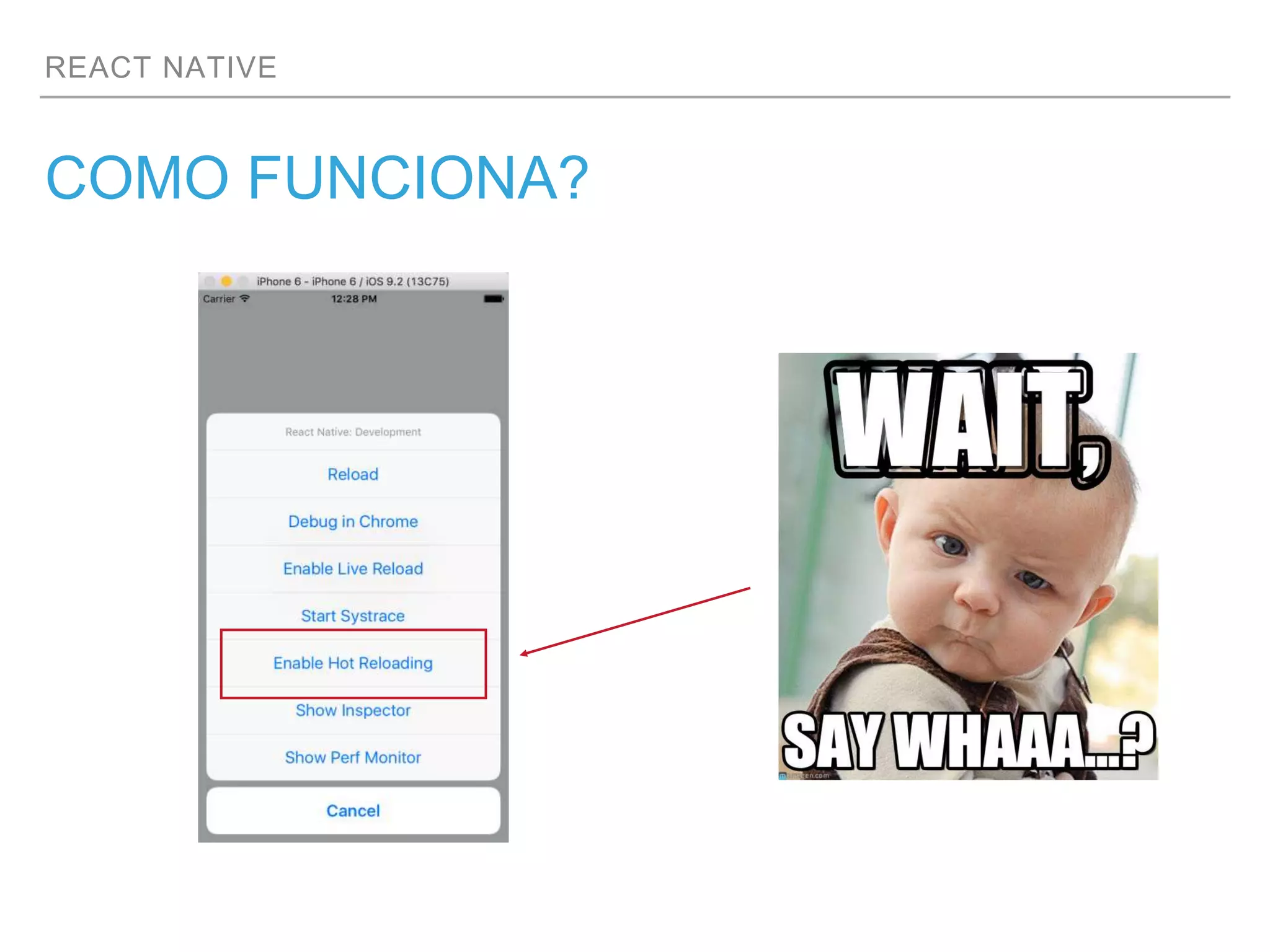Click the Carrier status text

click(219, 299)
